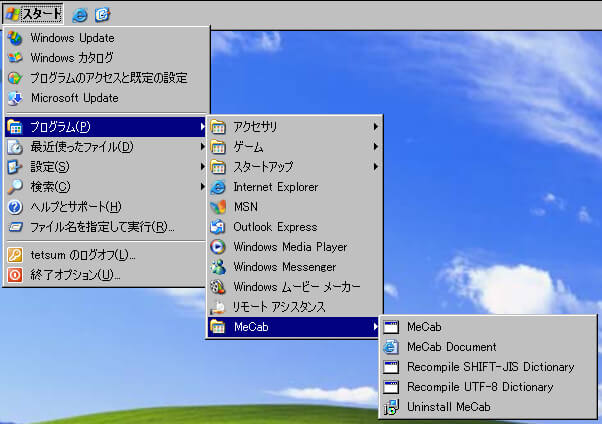602x424 pixels.
Task: Click Uninstall MeCab icon entry
Action: point(448,407)
